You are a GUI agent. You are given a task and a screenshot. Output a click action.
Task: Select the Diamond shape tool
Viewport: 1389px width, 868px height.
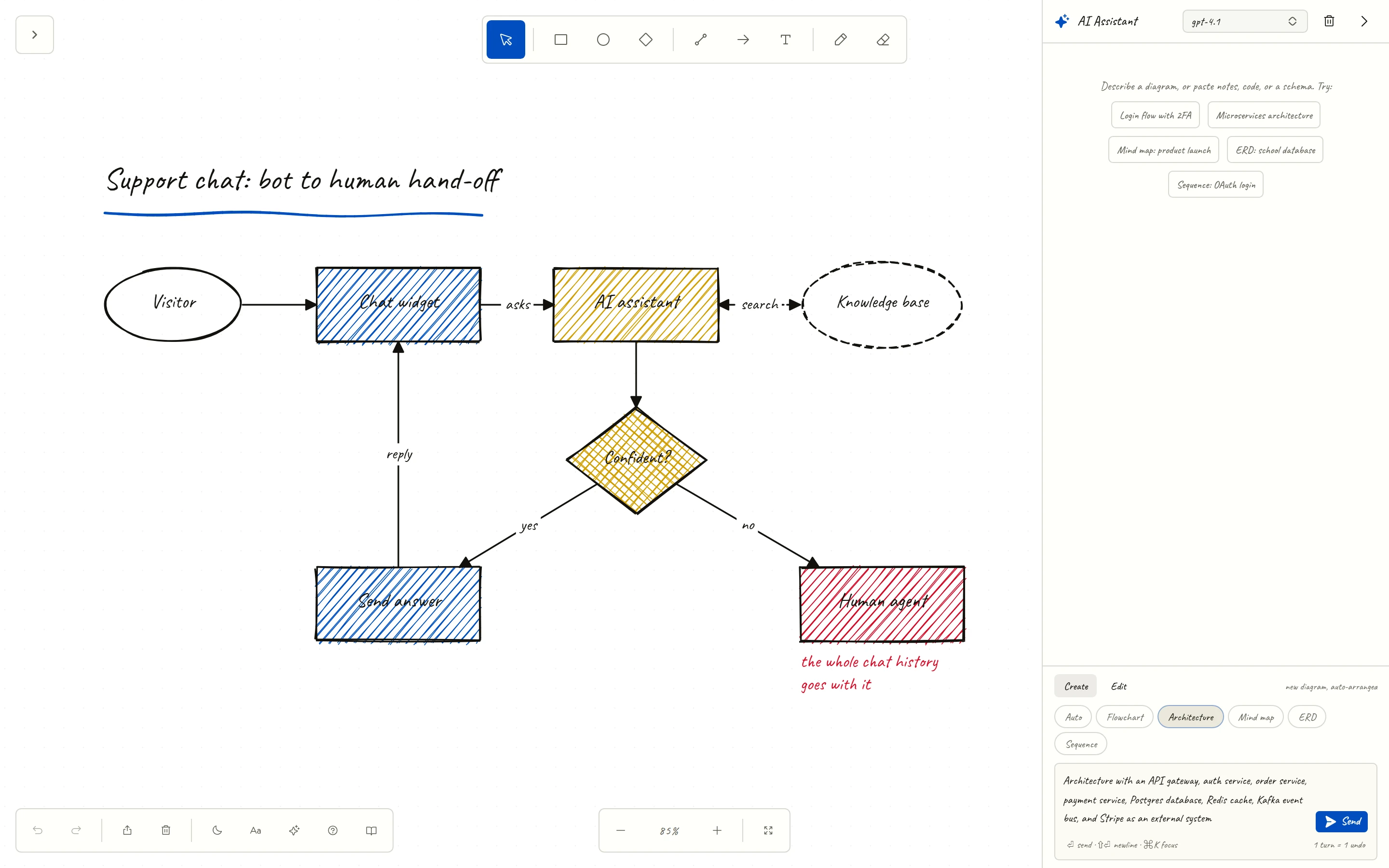646,40
